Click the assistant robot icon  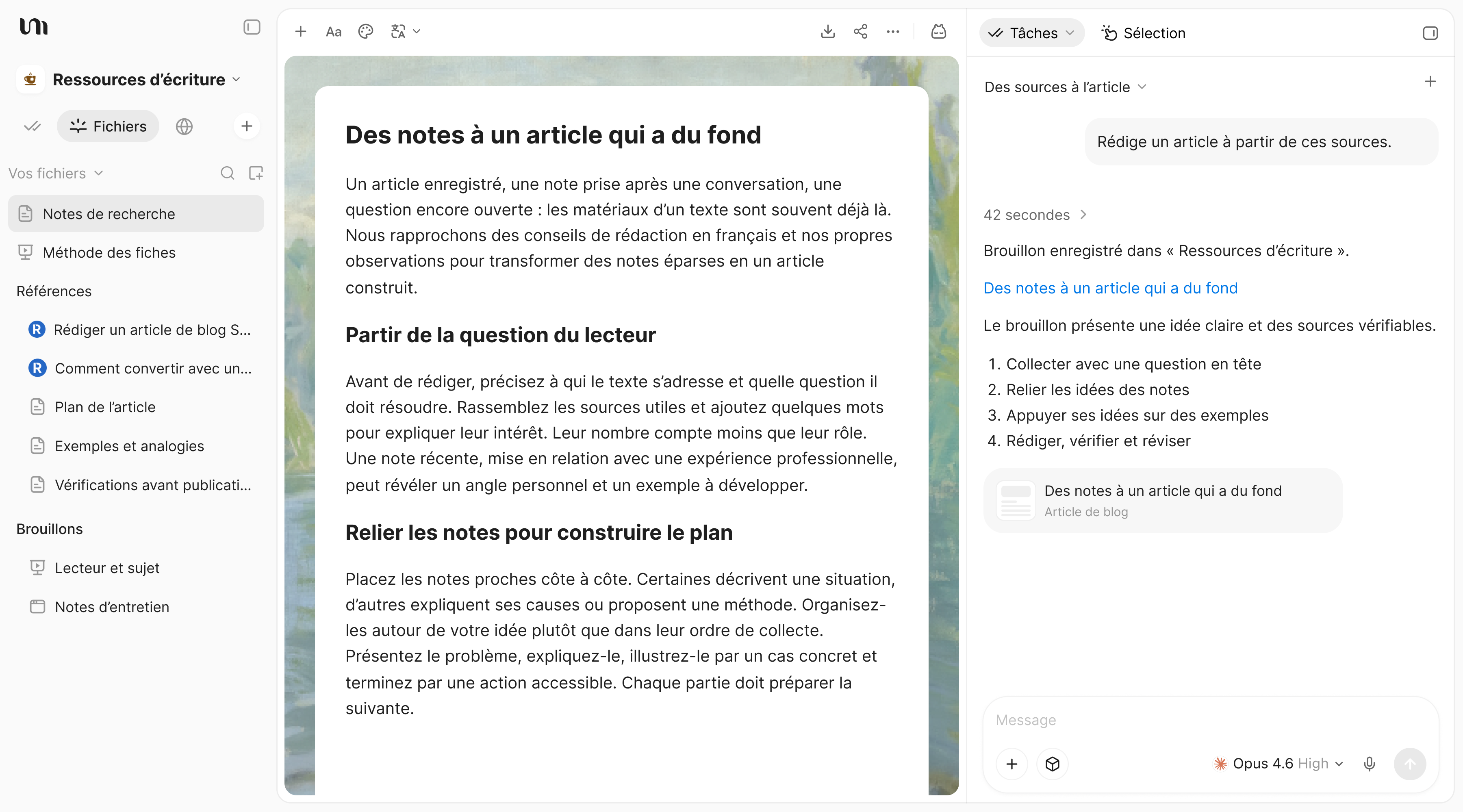[939, 32]
